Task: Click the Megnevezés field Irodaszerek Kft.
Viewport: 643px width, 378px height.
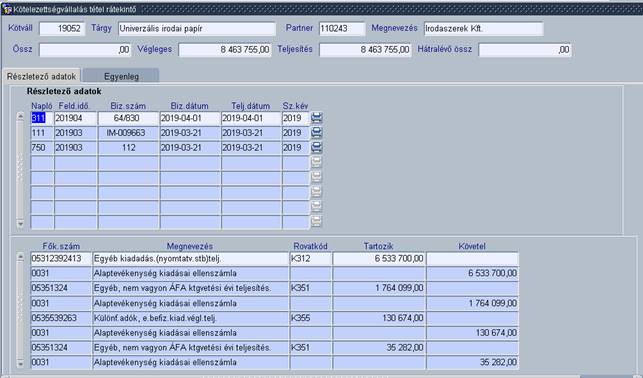Action: click(484, 29)
